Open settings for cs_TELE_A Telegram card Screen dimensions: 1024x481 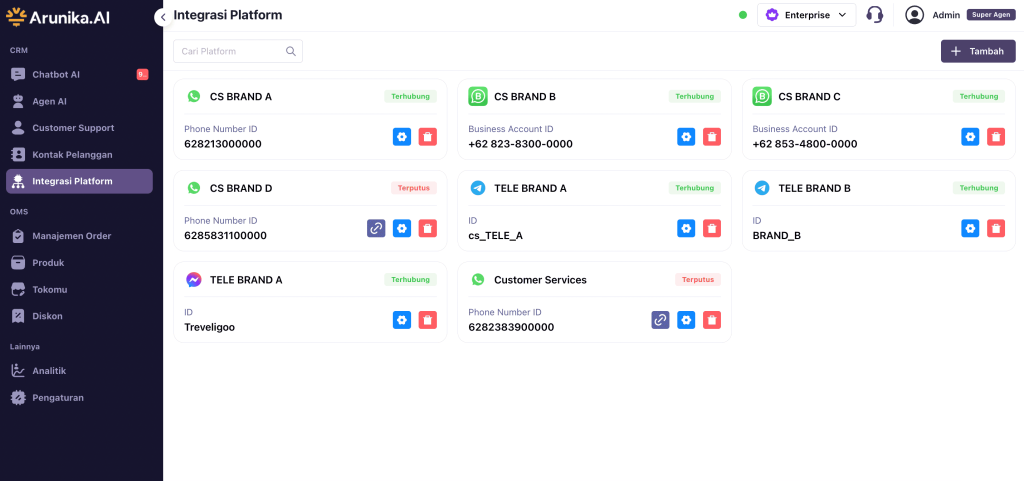pyautogui.click(x=686, y=228)
